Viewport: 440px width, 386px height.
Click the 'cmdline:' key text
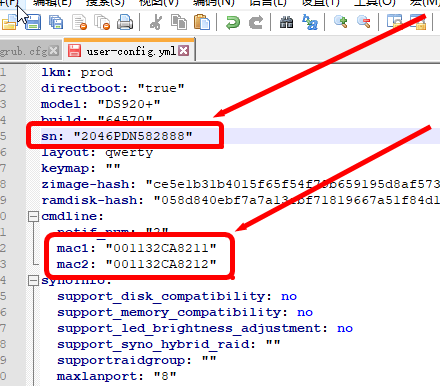[72, 216]
